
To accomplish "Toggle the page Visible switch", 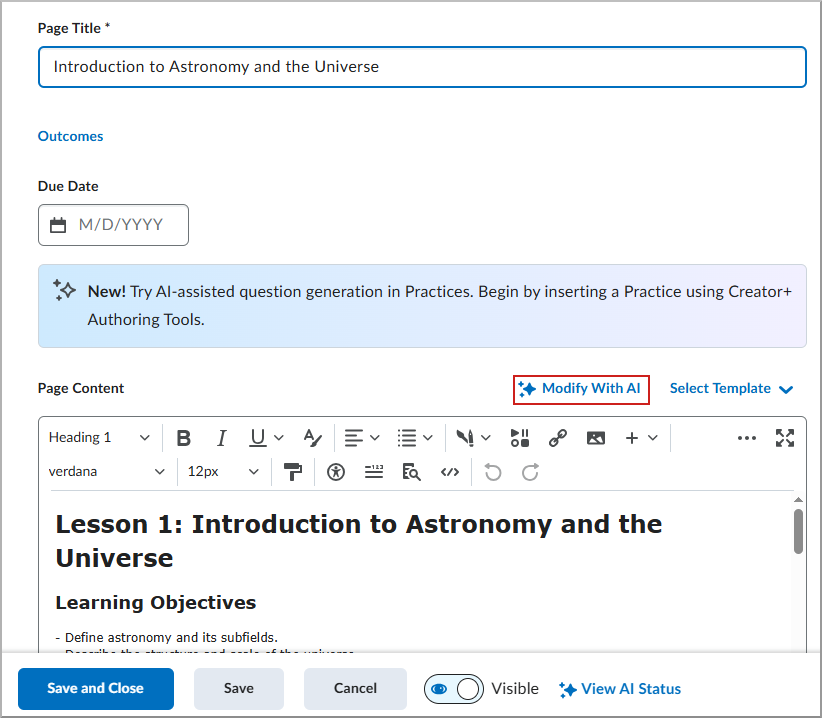I will click(454, 689).
